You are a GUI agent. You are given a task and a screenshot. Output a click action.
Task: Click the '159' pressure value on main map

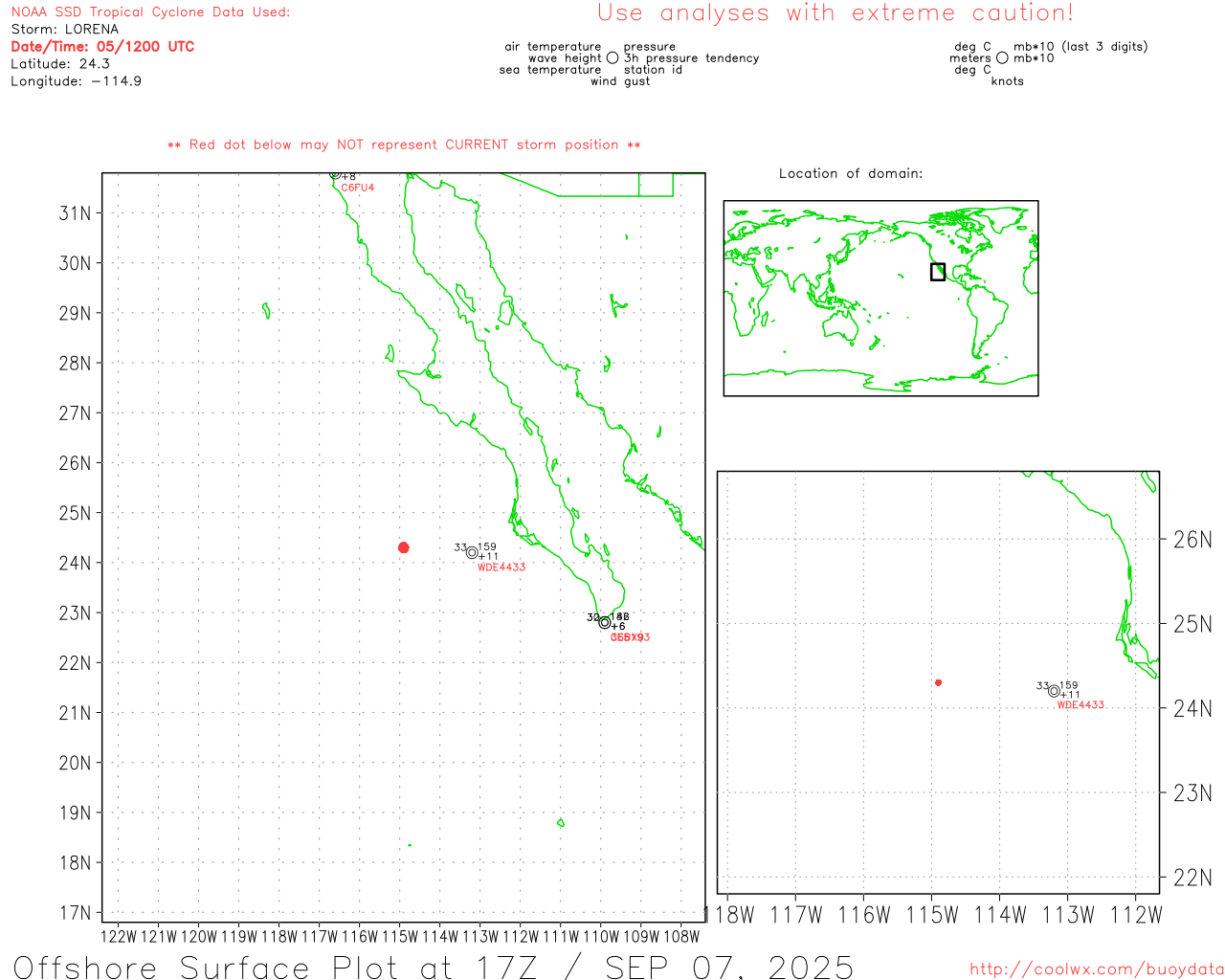(x=487, y=547)
